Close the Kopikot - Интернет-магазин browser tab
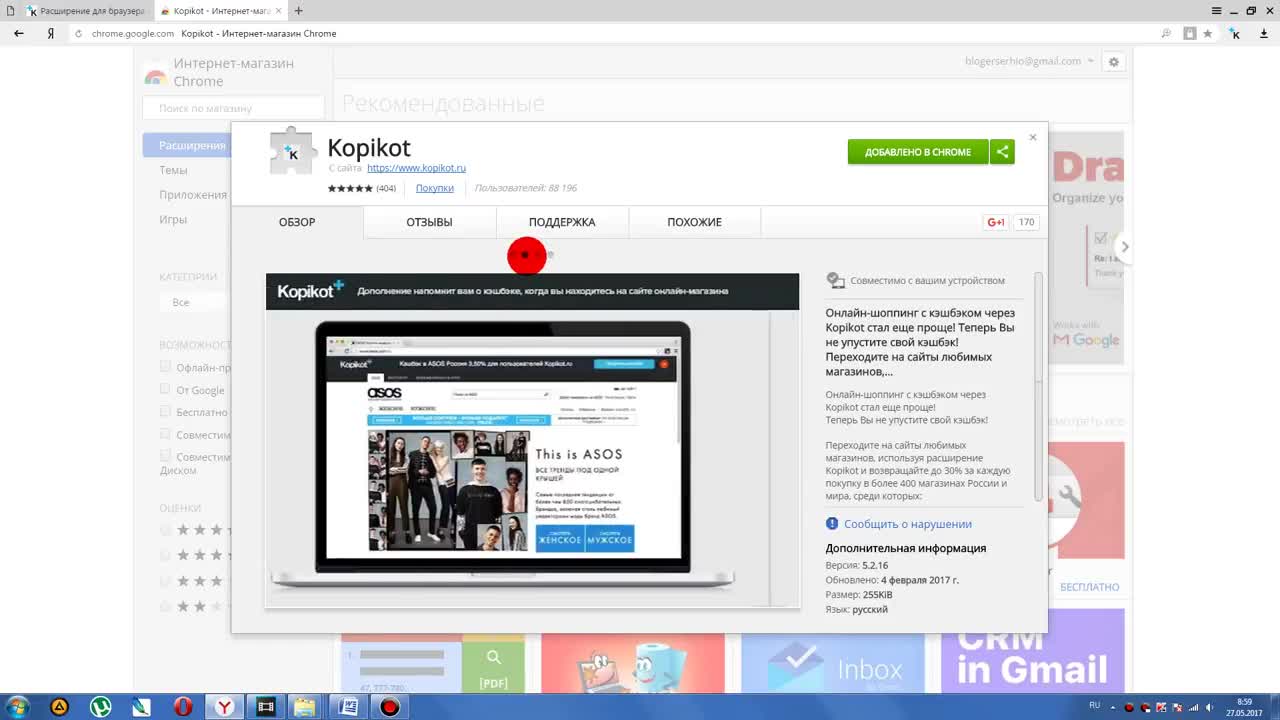Screen dimensions: 1280x720 click(279, 11)
